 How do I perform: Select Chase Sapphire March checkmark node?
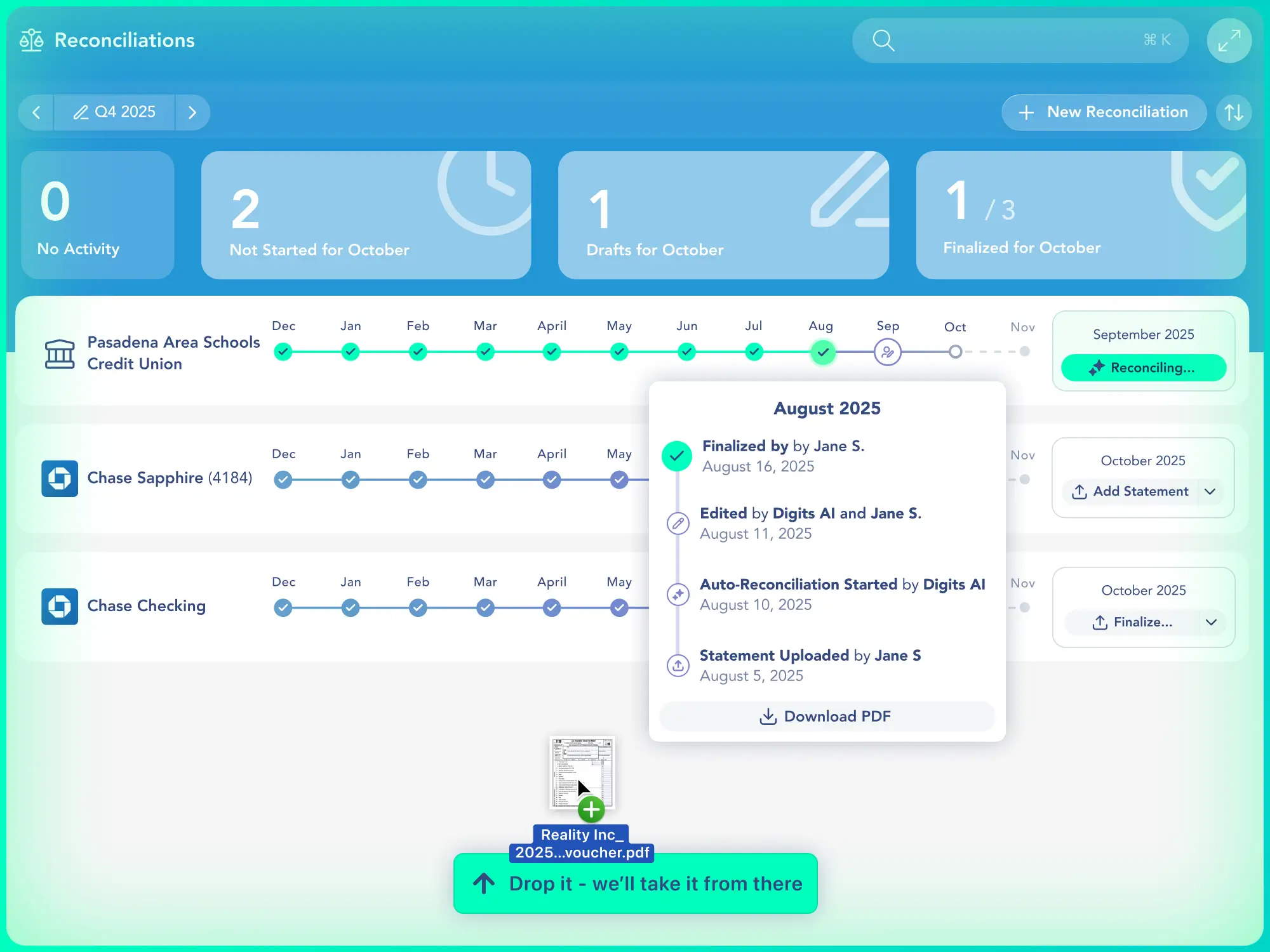(x=485, y=480)
